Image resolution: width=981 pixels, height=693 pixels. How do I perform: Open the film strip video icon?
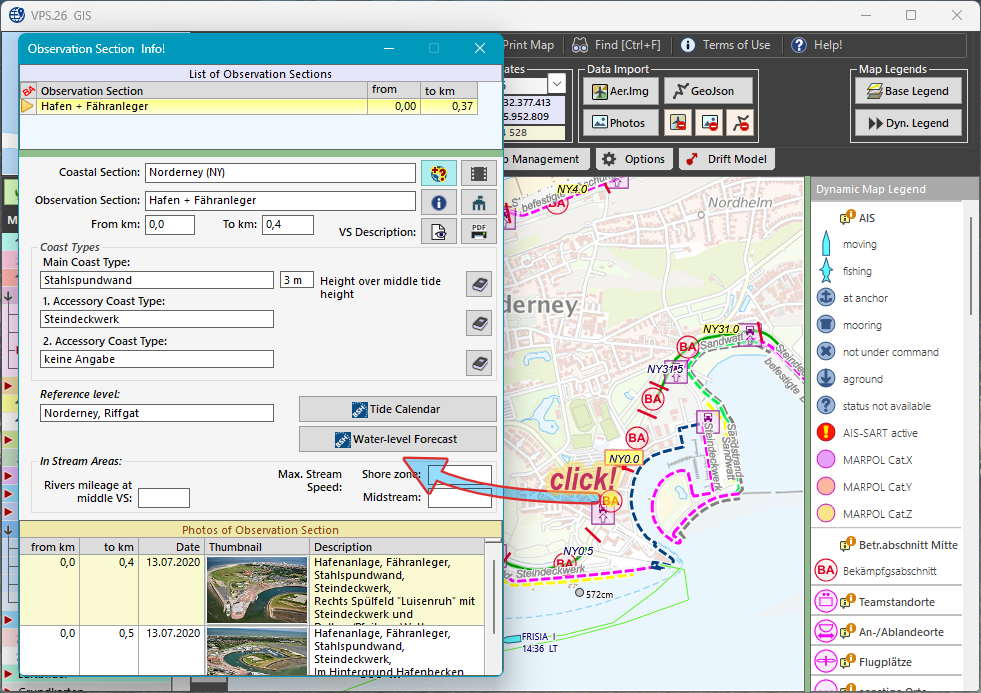(479, 173)
